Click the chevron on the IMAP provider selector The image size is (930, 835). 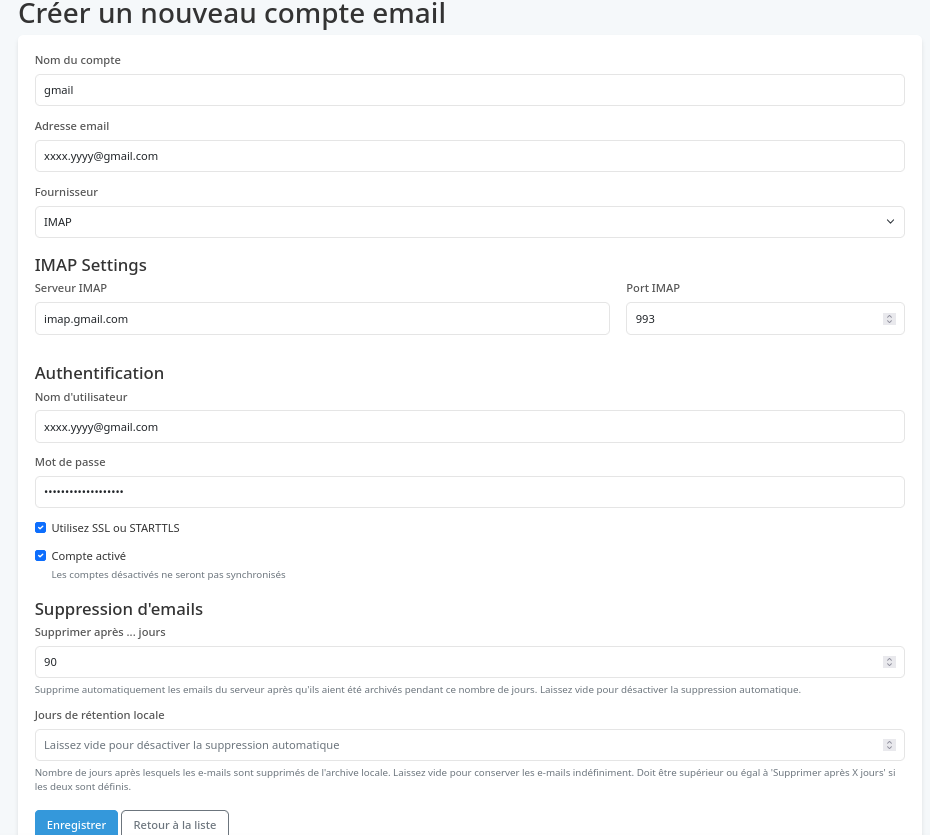click(x=889, y=221)
